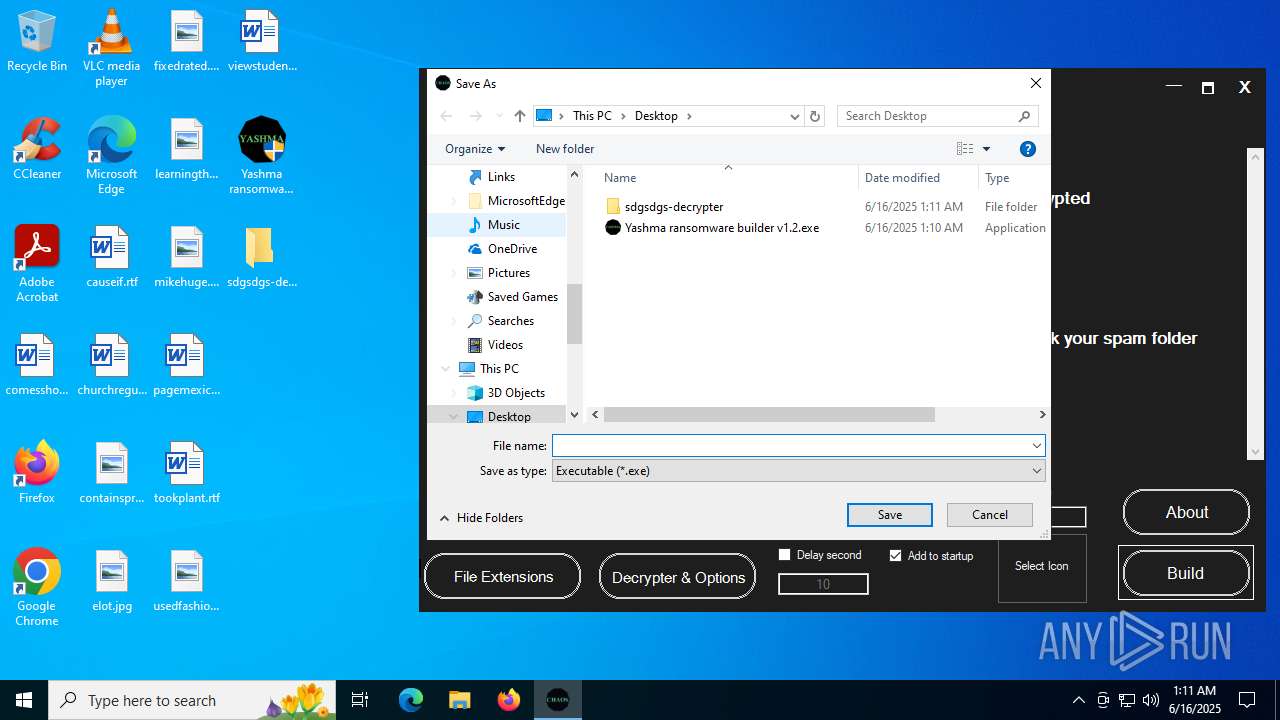
Task: Open Decrypter & Options button
Action: click(x=677, y=577)
